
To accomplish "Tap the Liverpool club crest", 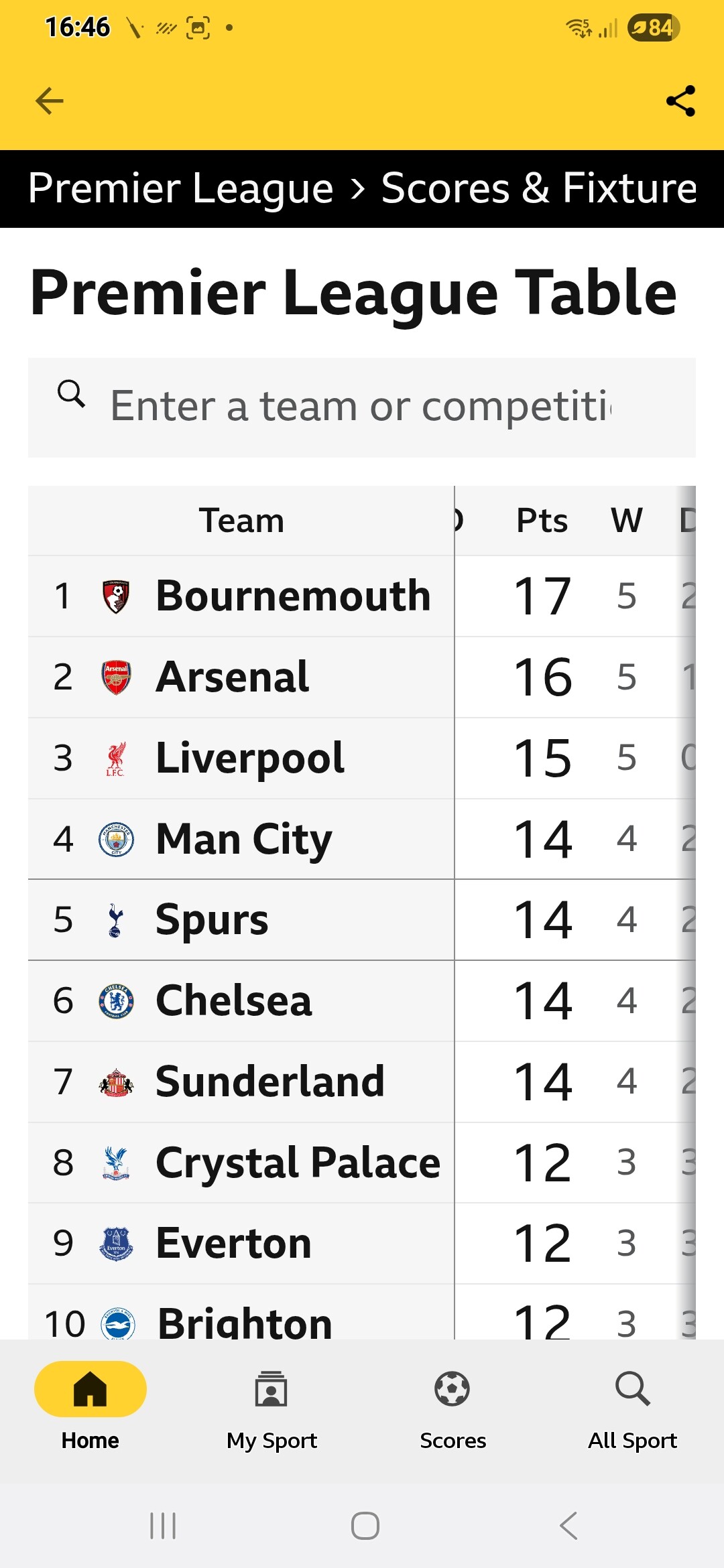I will [x=116, y=759].
